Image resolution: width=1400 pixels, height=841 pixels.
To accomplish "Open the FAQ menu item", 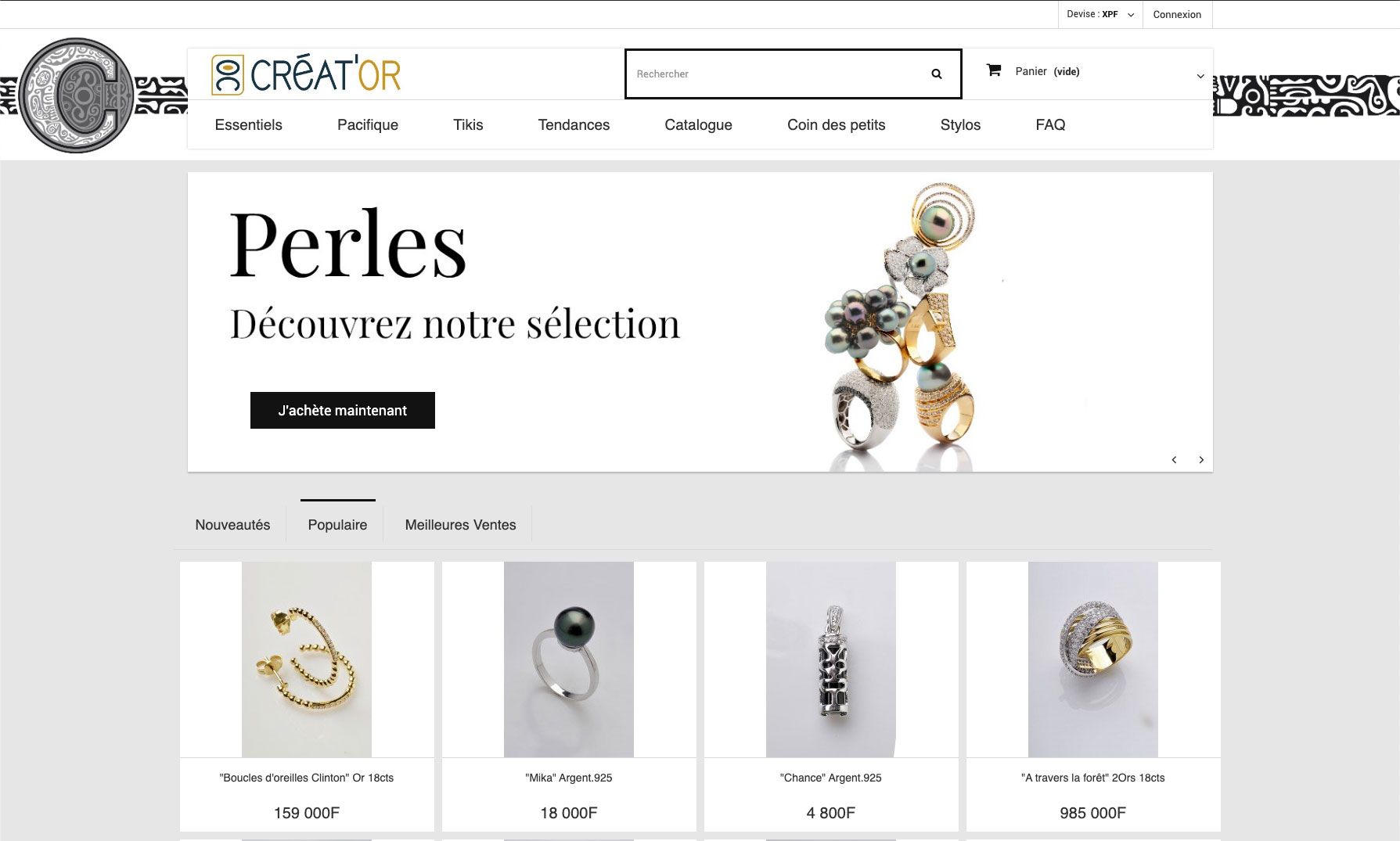I will pyautogui.click(x=1050, y=125).
